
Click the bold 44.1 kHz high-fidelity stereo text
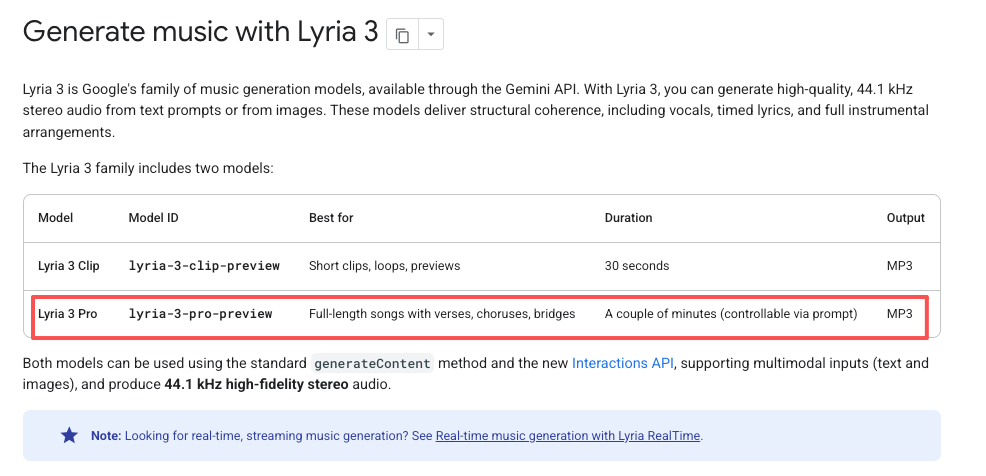(x=256, y=384)
